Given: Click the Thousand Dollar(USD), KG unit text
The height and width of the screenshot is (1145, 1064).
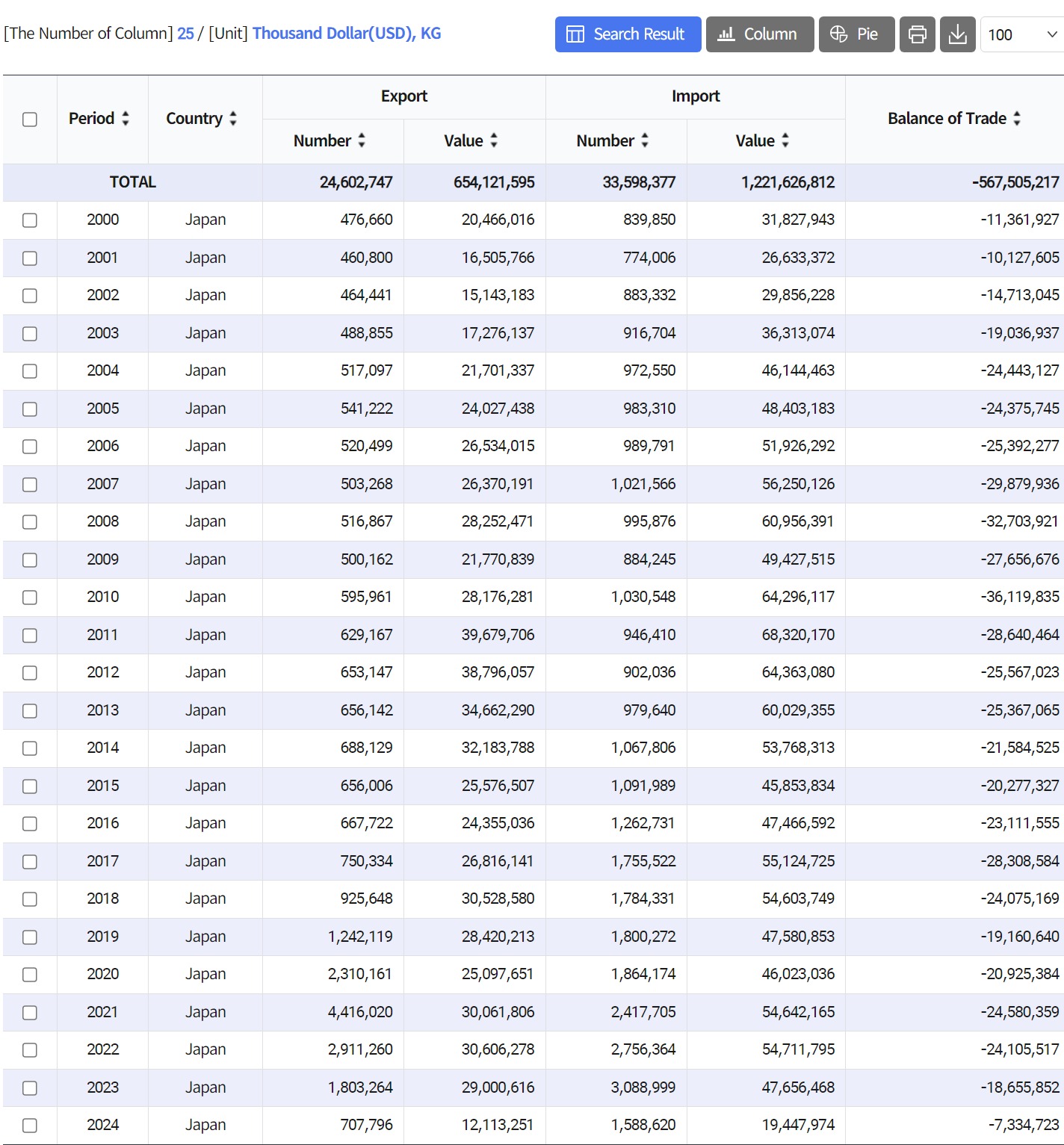Looking at the screenshot, I should point(347,34).
